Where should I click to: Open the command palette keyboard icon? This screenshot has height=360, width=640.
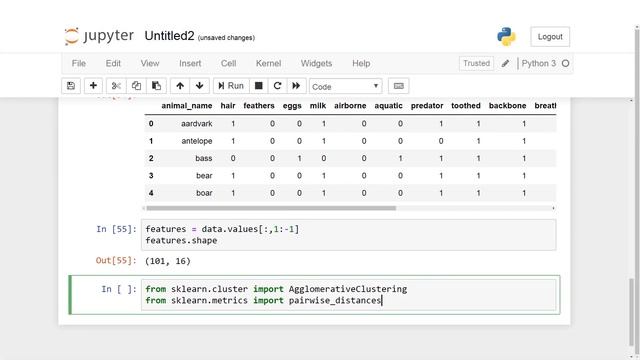click(398, 86)
